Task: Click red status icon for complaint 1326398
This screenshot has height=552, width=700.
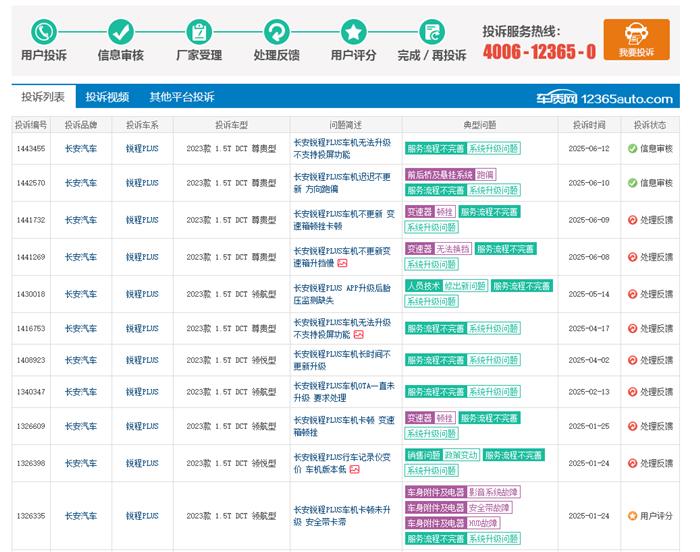Action: point(632,463)
